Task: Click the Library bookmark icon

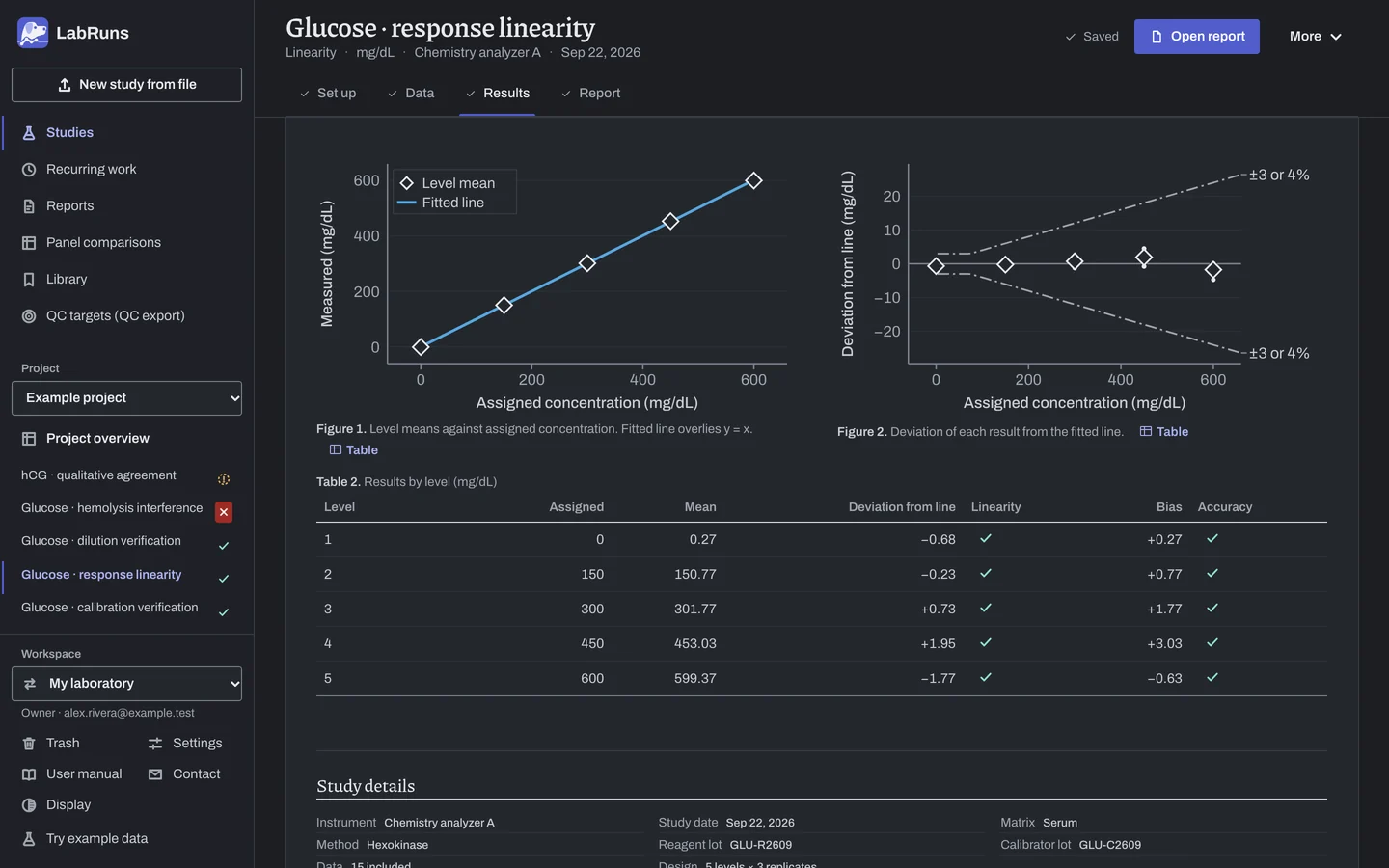Action: click(29, 280)
